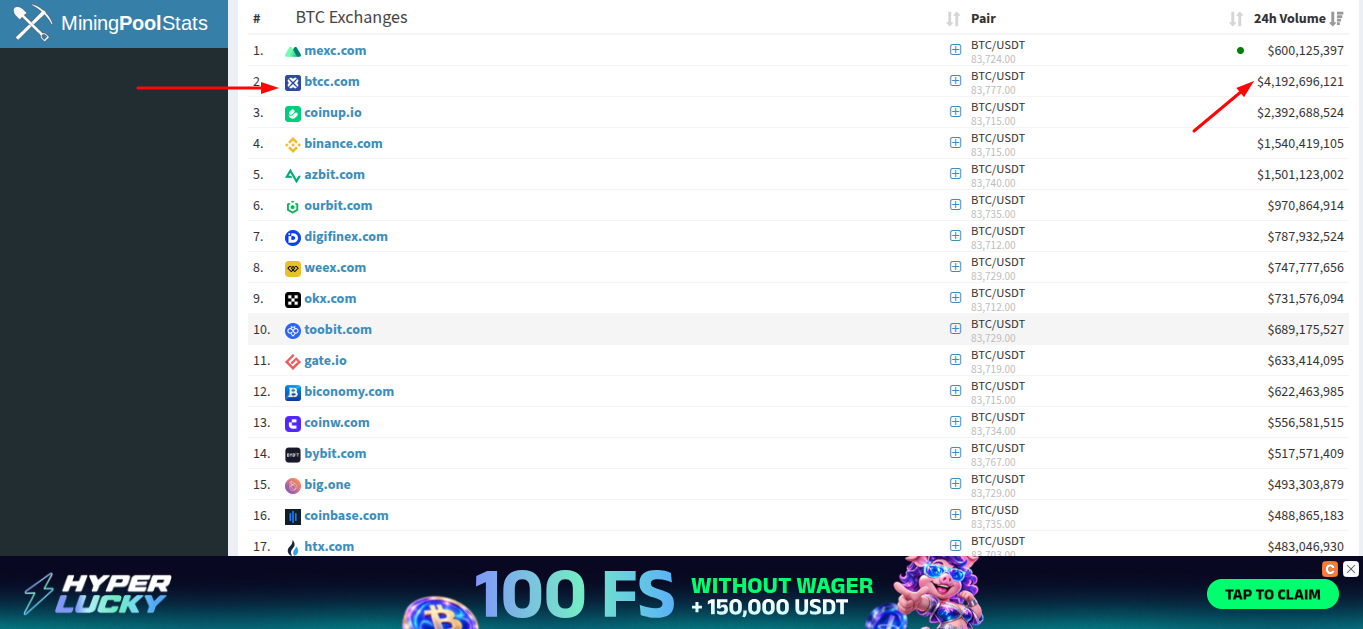1363x629 pixels.
Task: Click the digifinex.com logo icon
Action: [x=293, y=237]
